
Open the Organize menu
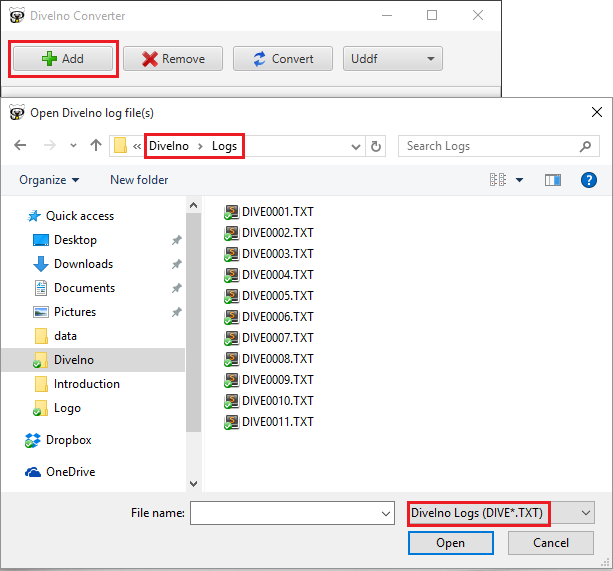pyautogui.click(x=49, y=180)
